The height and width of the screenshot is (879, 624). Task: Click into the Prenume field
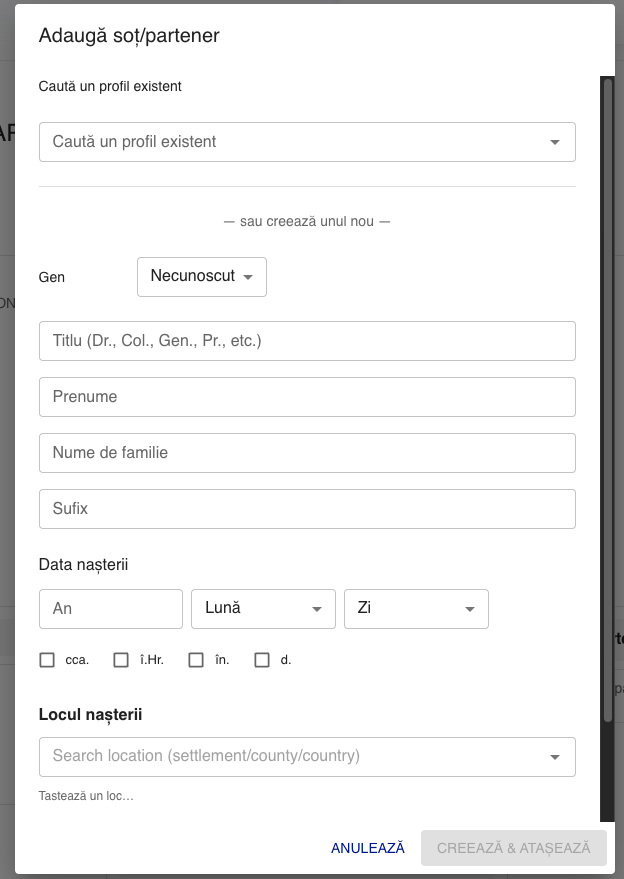pyautogui.click(x=307, y=397)
